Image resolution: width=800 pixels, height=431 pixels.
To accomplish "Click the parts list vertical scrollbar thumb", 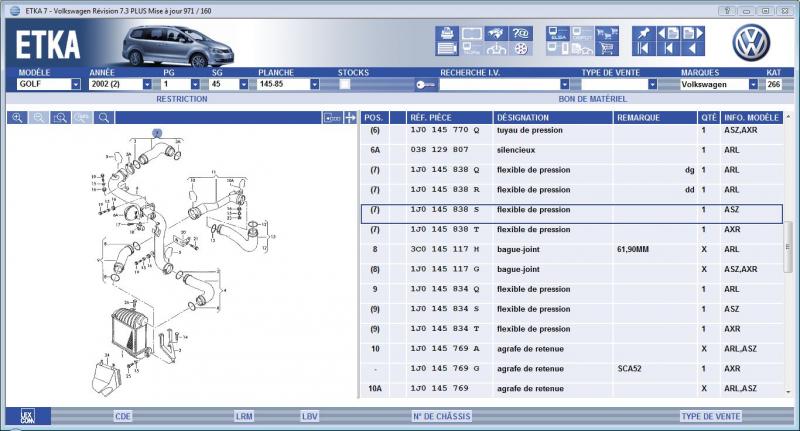I will 788,247.
